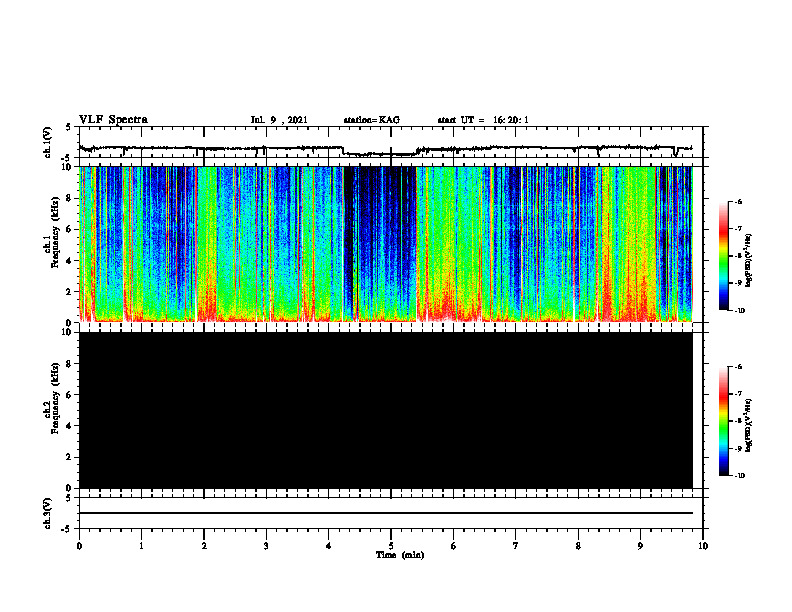Click the 'ch.1(V)' axis label
The image size is (792, 612).
48,142
